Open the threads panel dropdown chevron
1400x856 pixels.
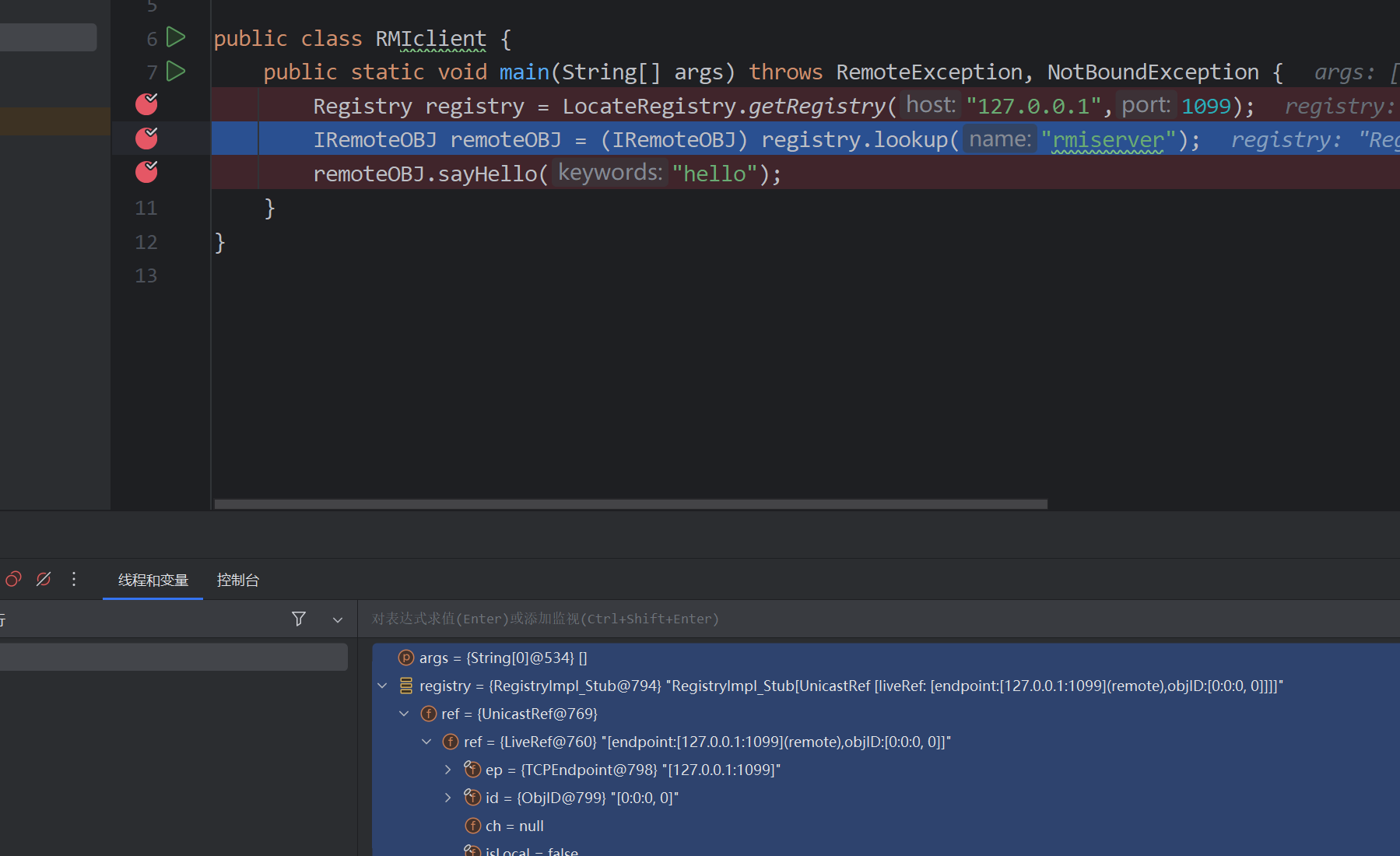pyautogui.click(x=338, y=619)
